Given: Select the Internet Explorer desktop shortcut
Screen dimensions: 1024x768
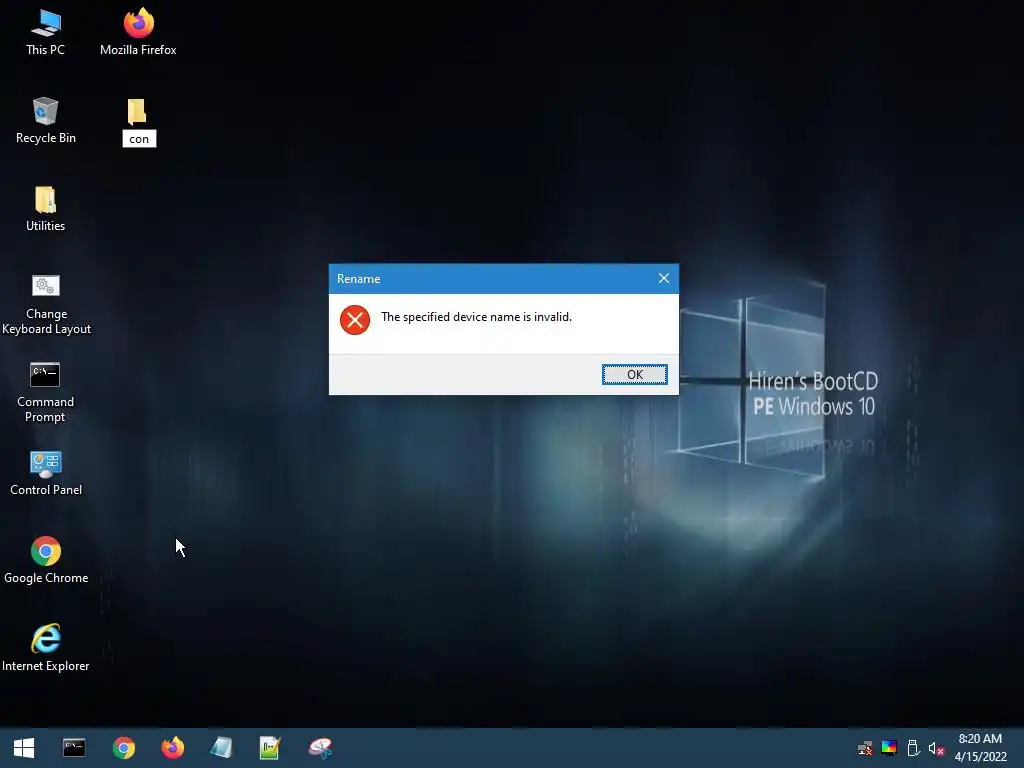Looking at the screenshot, I should [46, 648].
